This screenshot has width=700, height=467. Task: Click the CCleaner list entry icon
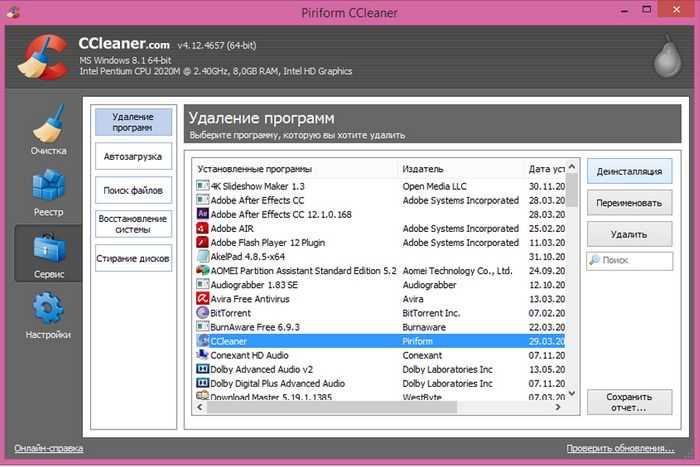click(x=203, y=341)
